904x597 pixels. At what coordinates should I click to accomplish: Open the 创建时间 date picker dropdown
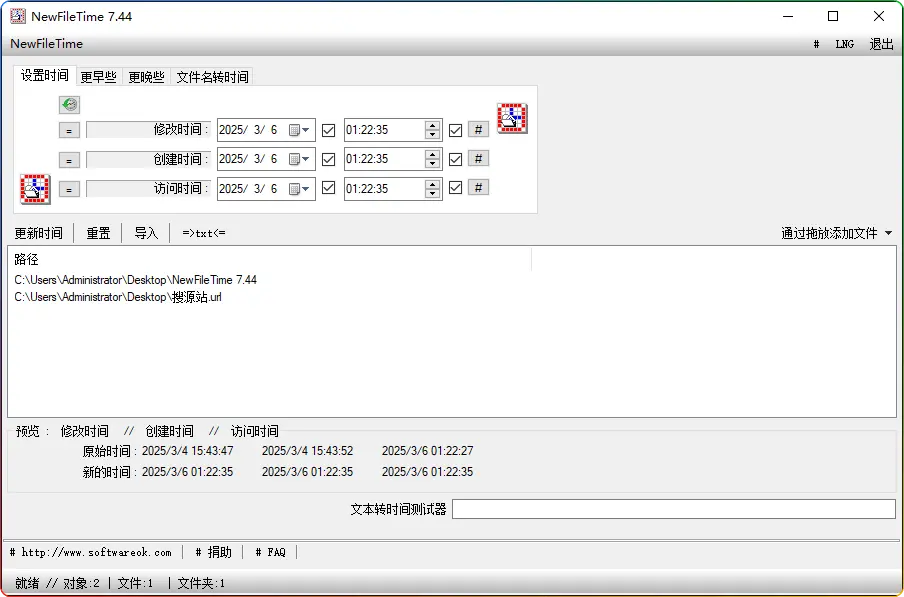[x=303, y=158]
